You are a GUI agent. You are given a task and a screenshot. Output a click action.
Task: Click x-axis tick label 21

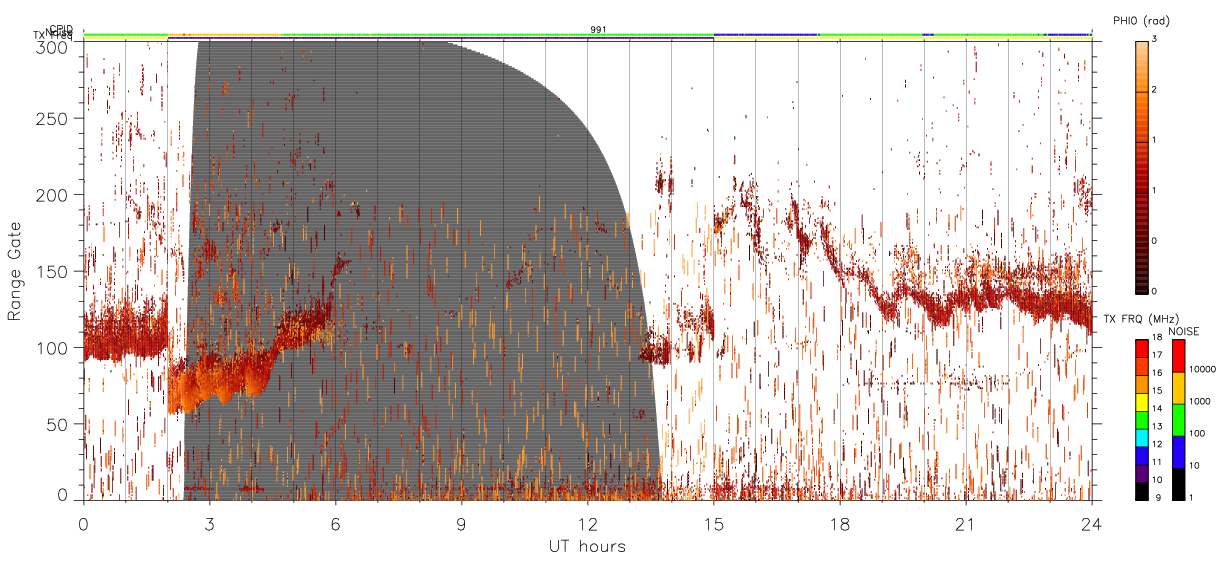[x=966, y=524]
